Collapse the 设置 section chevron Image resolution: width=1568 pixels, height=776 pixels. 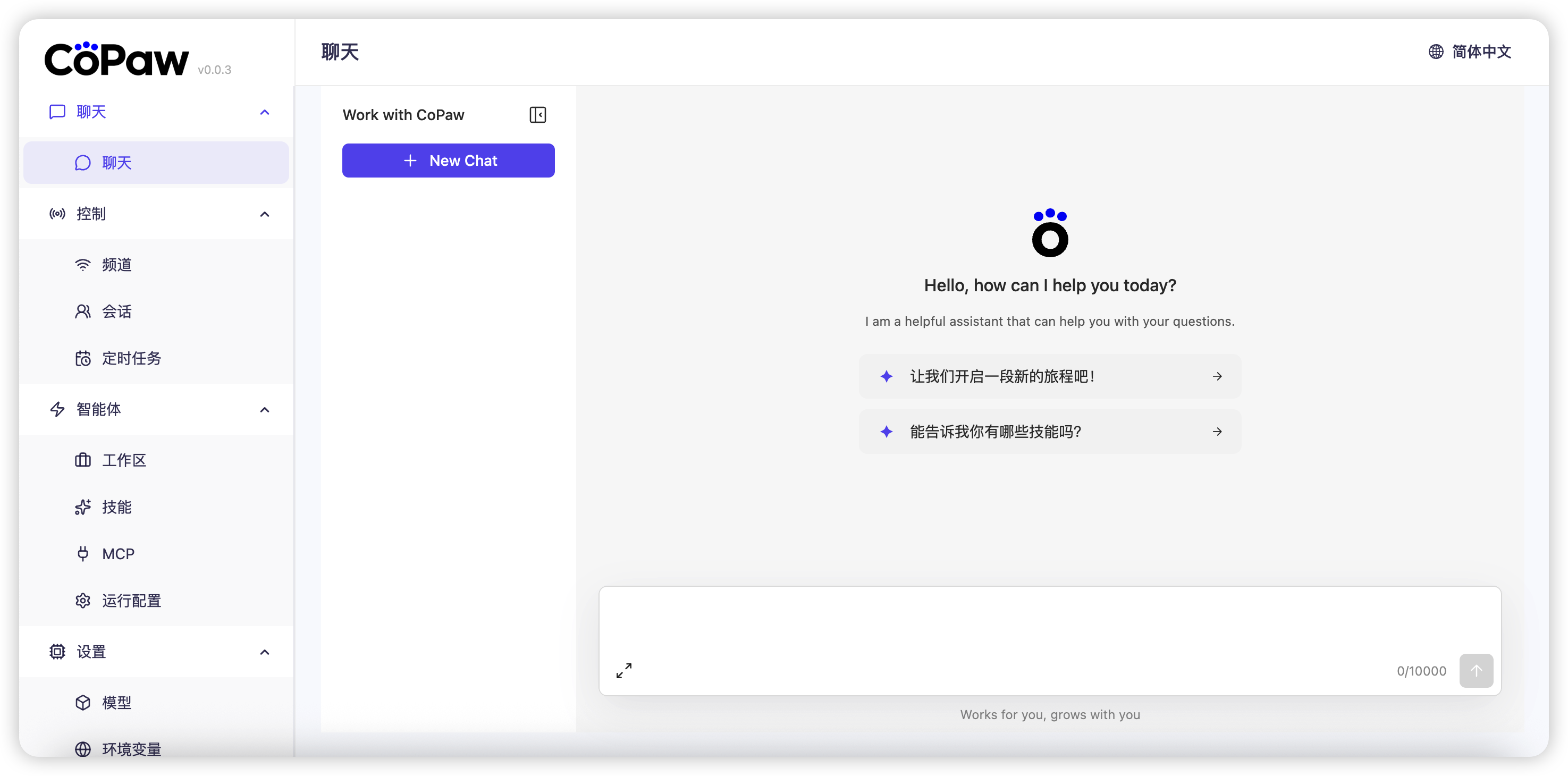pyautogui.click(x=264, y=652)
